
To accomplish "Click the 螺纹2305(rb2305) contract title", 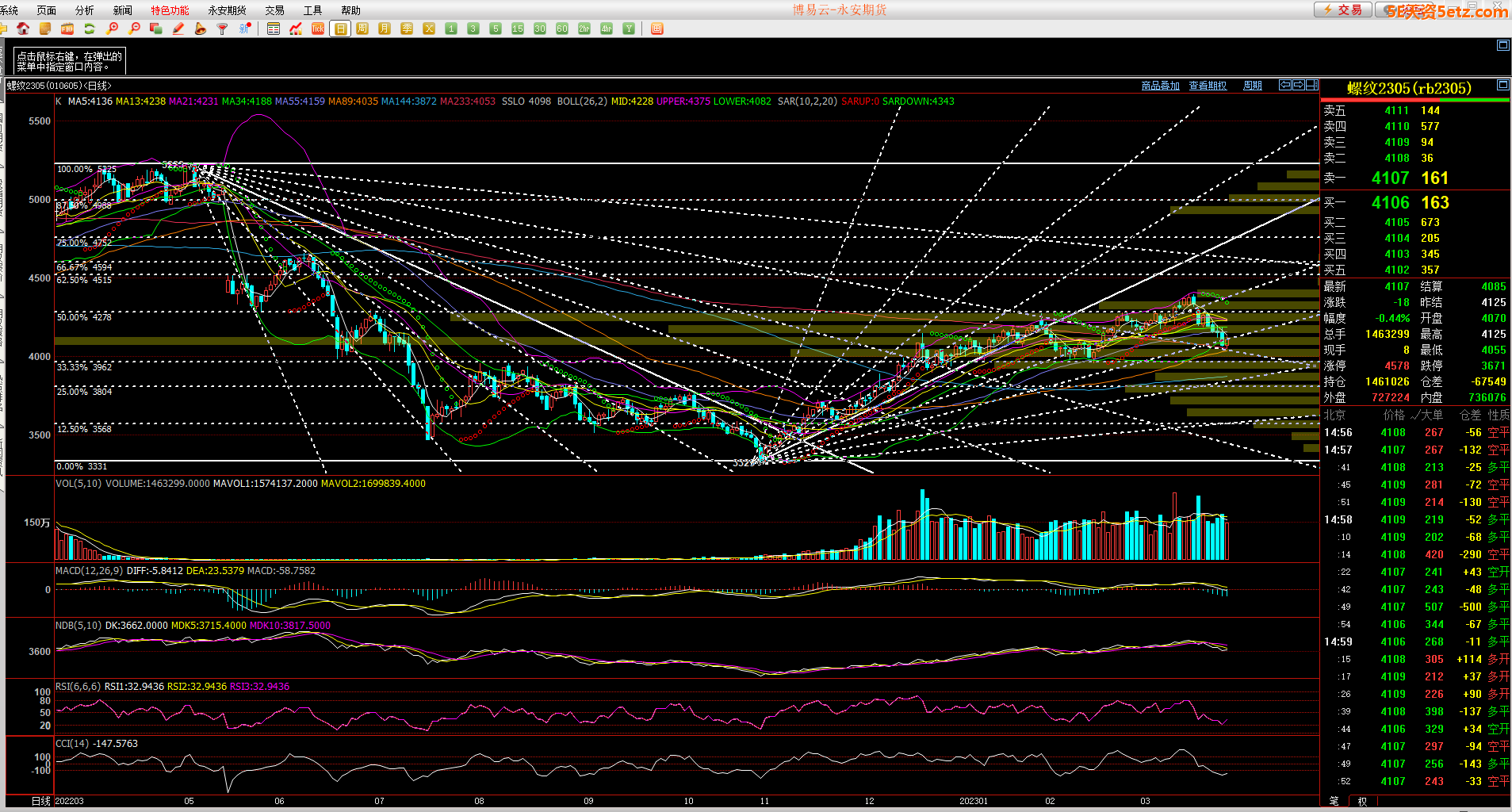I will pos(1409,88).
